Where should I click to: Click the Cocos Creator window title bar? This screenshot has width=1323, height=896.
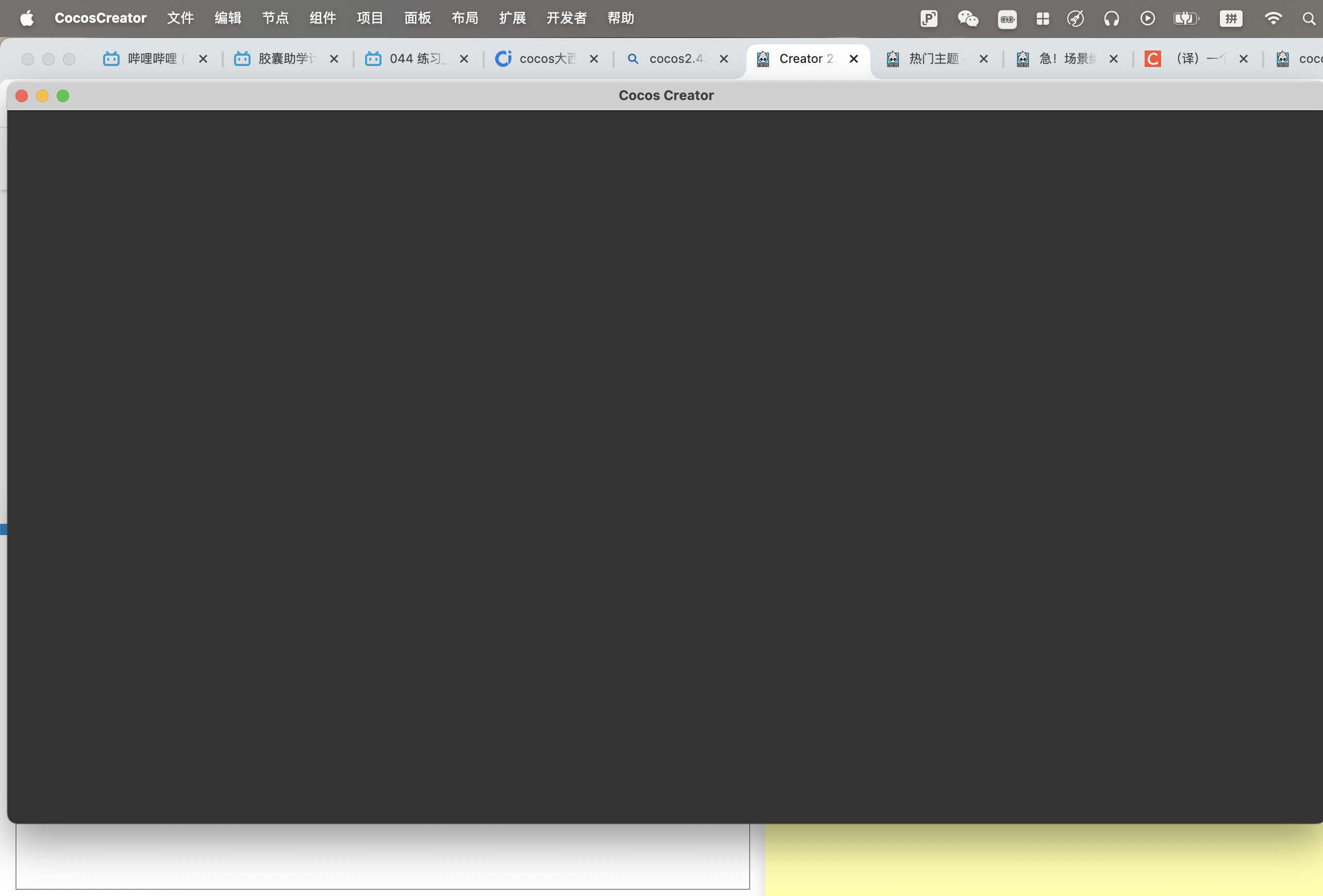(666, 96)
